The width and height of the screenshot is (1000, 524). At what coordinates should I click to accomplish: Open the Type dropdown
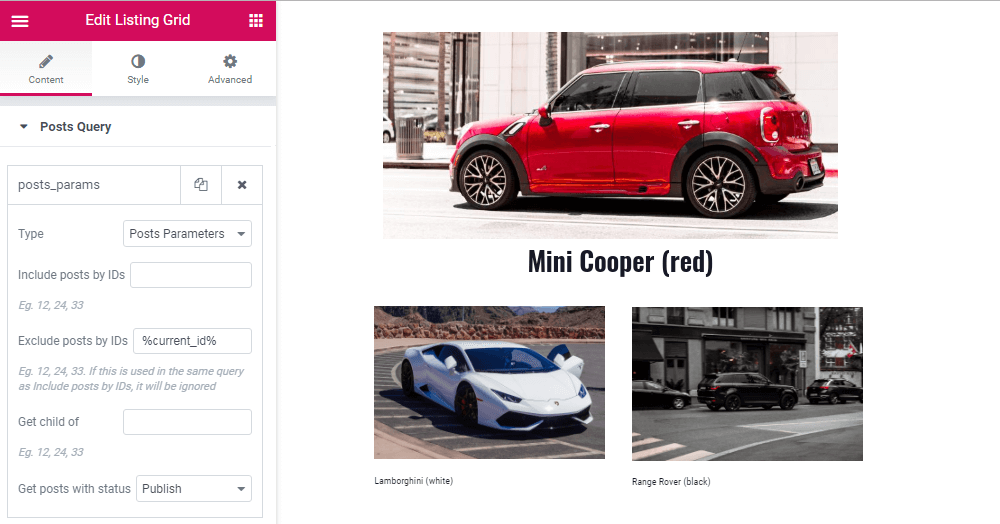tap(188, 233)
